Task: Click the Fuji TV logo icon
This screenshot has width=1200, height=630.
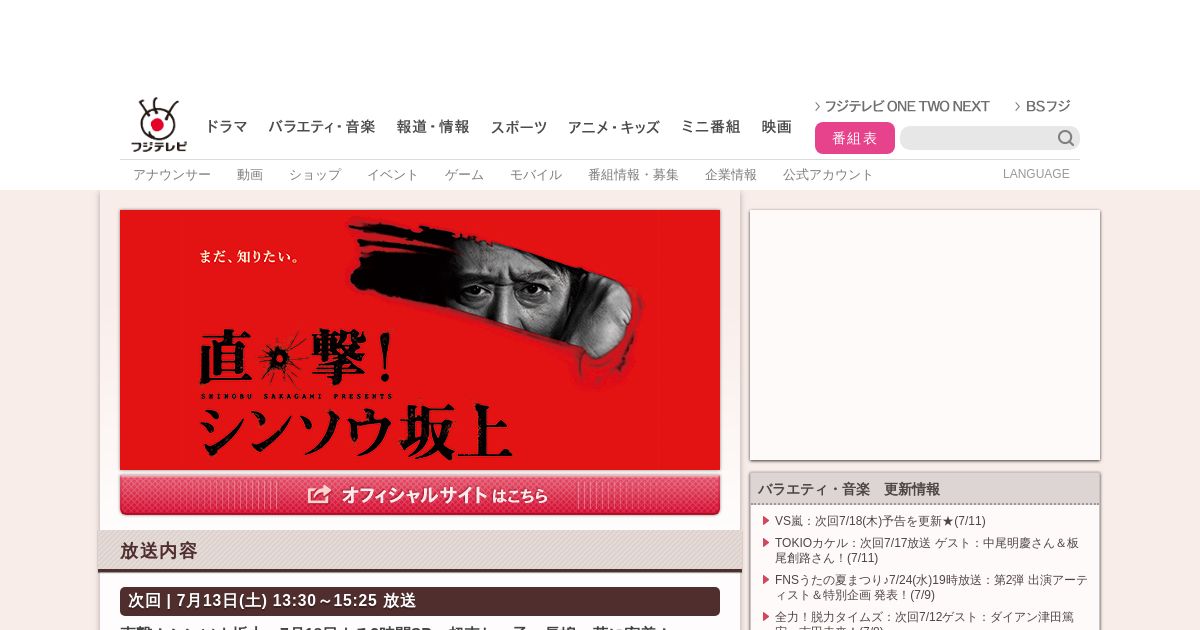Action: [x=159, y=125]
